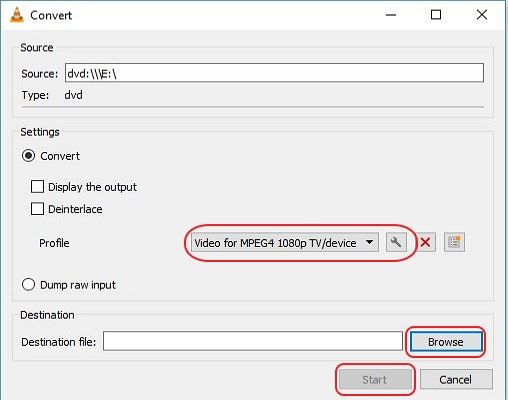
Task: Click the greyed-out Start button
Action: pyautogui.click(x=375, y=380)
